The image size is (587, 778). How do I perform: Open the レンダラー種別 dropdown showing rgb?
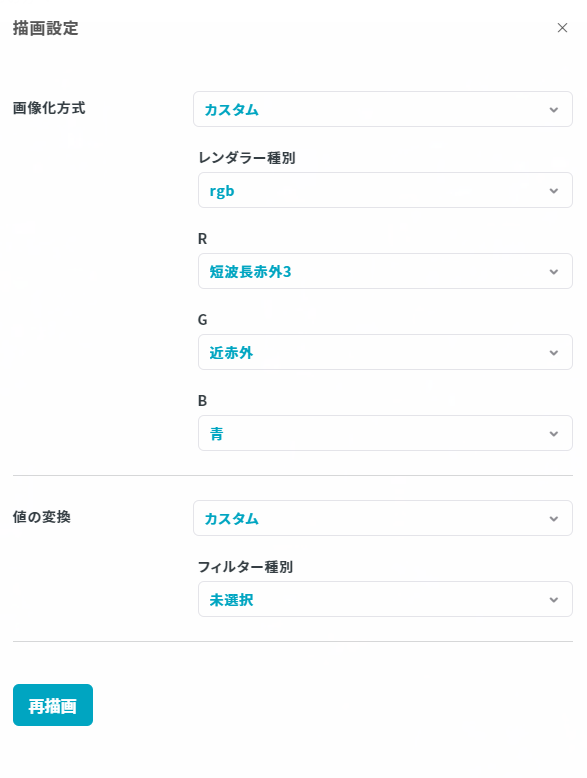pyautogui.click(x=385, y=190)
